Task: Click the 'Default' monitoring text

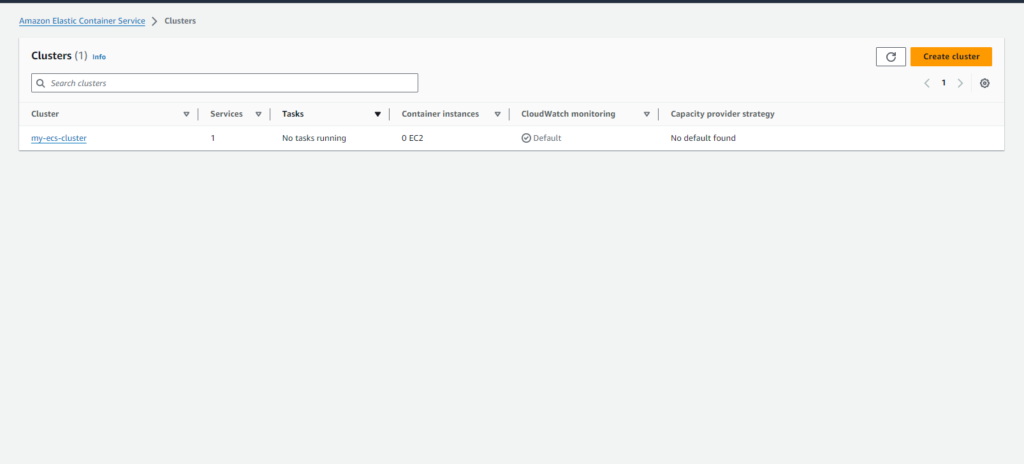Action: click(x=547, y=138)
